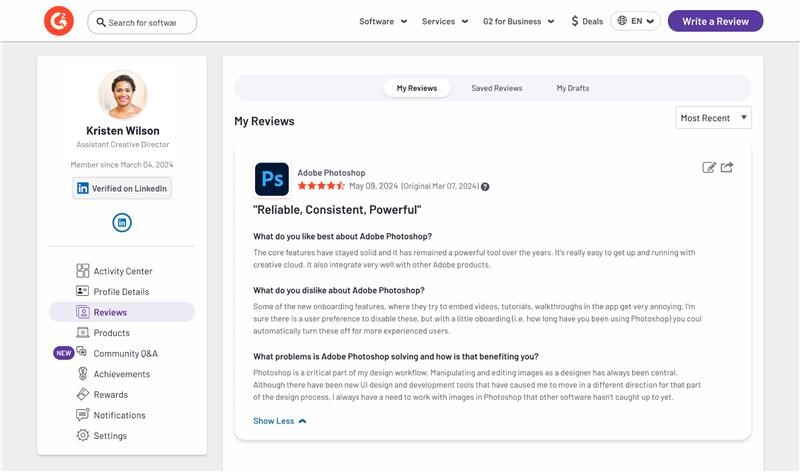Switch to My Drafts tab
This screenshot has width=800, height=472.
(572, 88)
